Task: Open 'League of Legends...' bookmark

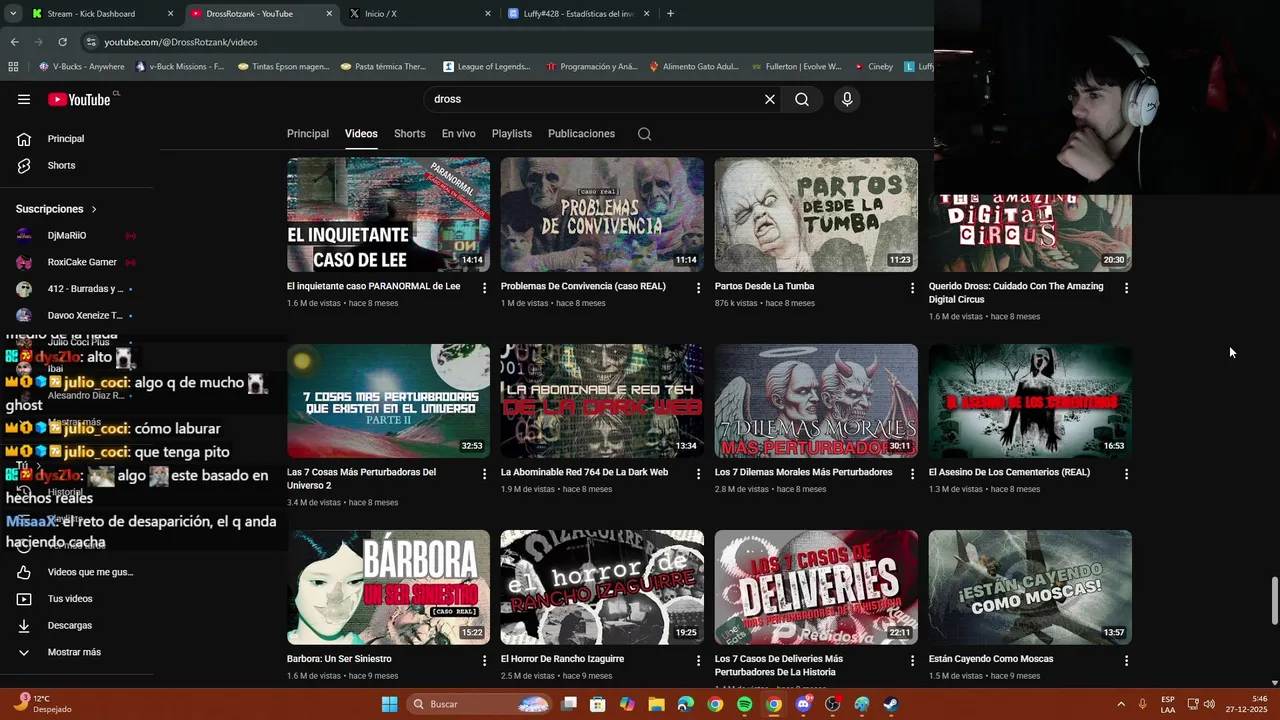Action: coord(487,67)
